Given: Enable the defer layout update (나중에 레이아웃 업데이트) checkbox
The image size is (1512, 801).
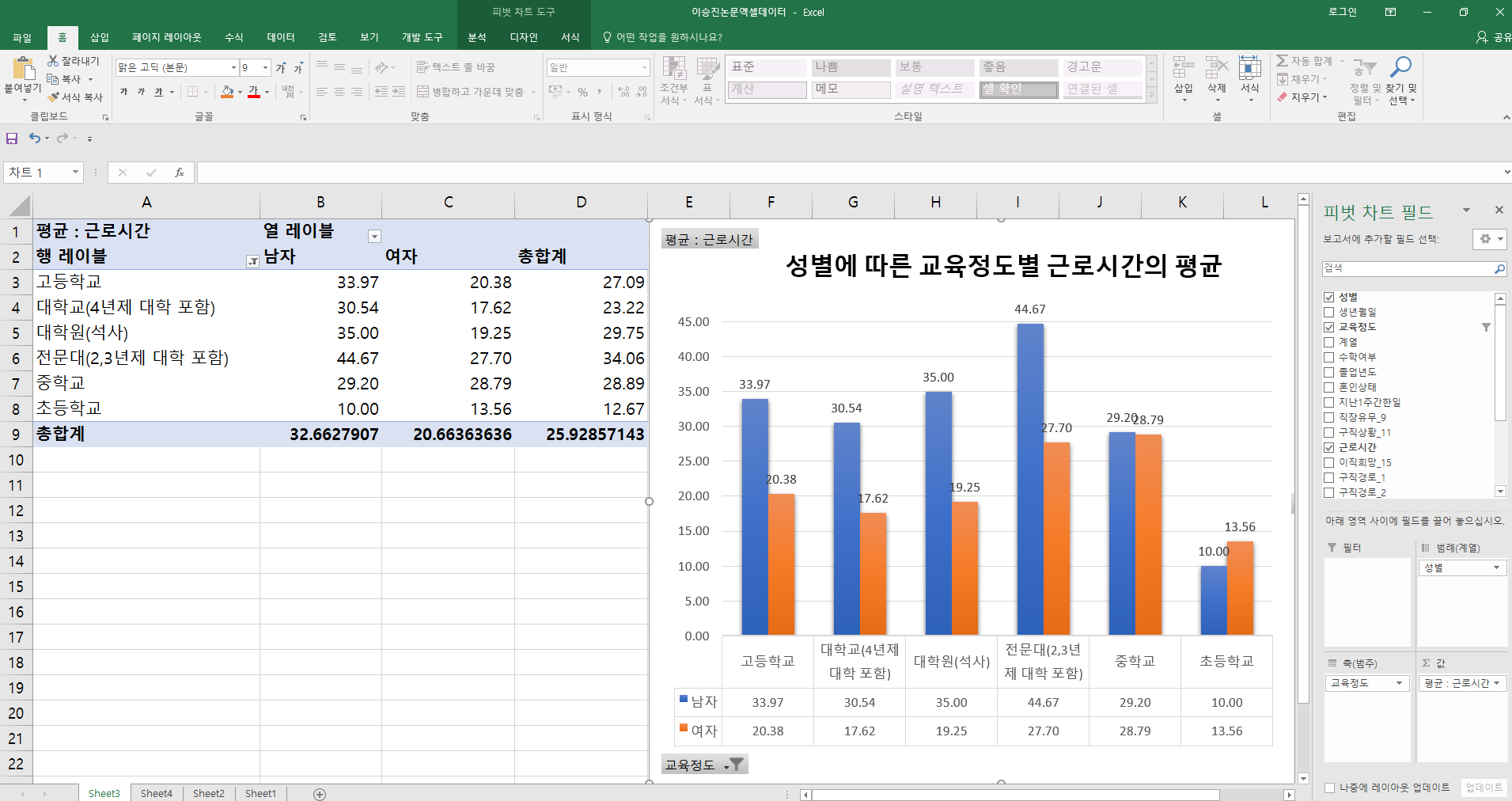Looking at the screenshot, I should (1329, 788).
